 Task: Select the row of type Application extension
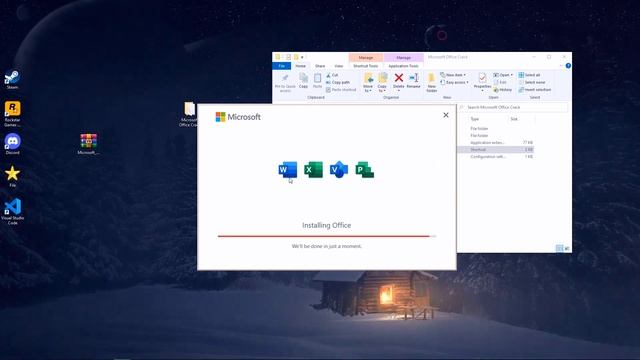tap(496, 142)
